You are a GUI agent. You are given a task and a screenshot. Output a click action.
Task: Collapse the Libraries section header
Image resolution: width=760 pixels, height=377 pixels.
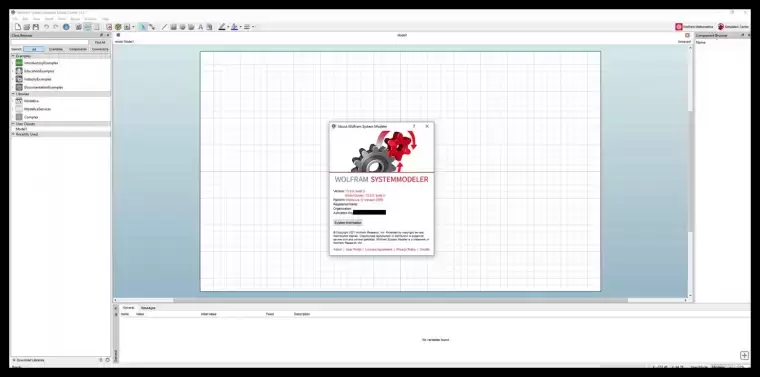click(x=61, y=94)
